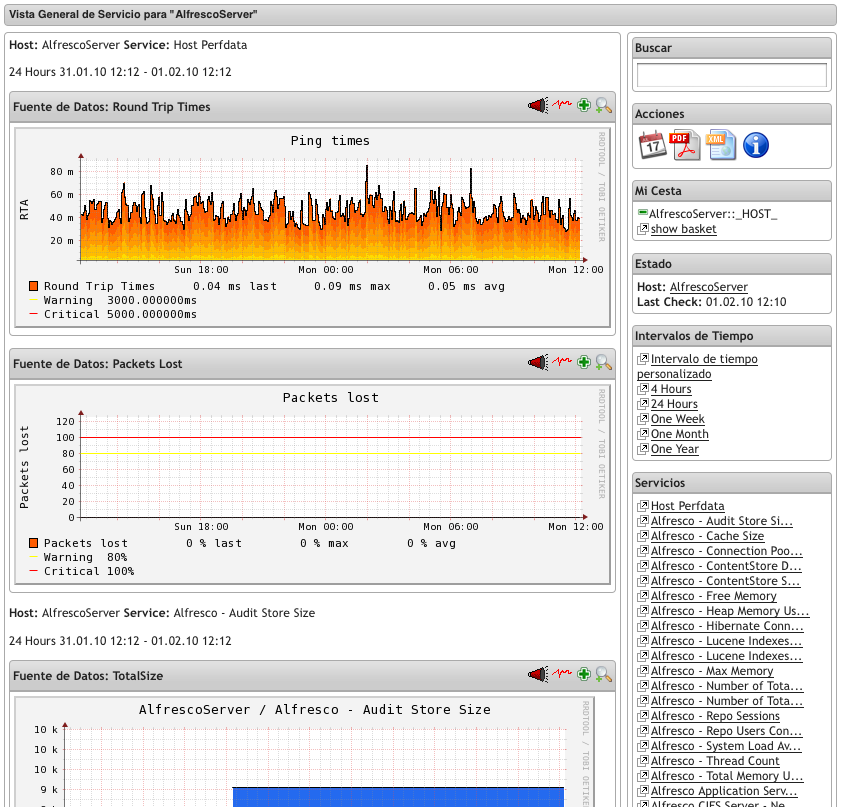Remove AlfrescoServer::_HOST_ from the basket
Image resolution: width=848 pixels, height=807 pixels.
[x=642, y=213]
